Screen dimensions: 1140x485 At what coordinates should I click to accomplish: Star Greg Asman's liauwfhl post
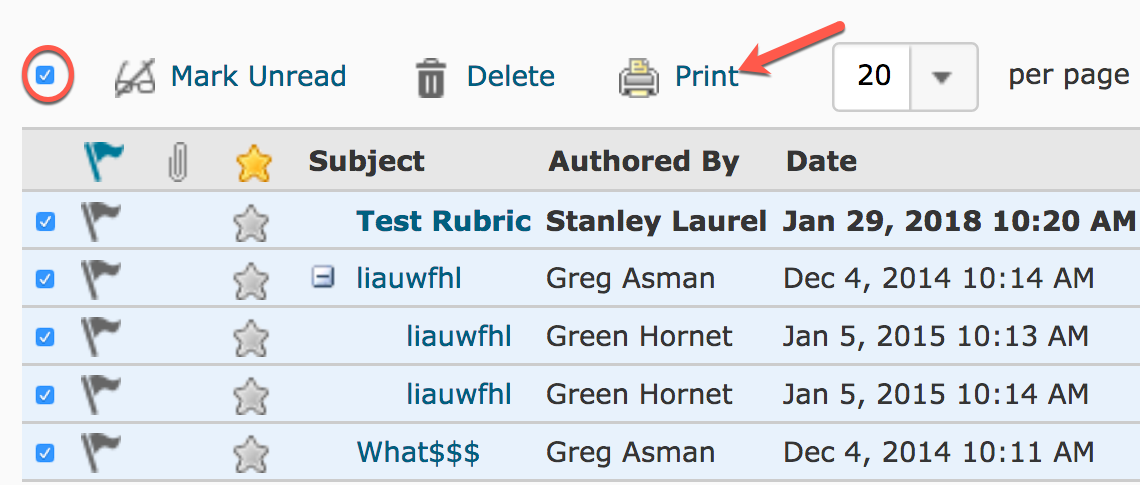pyautogui.click(x=251, y=280)
